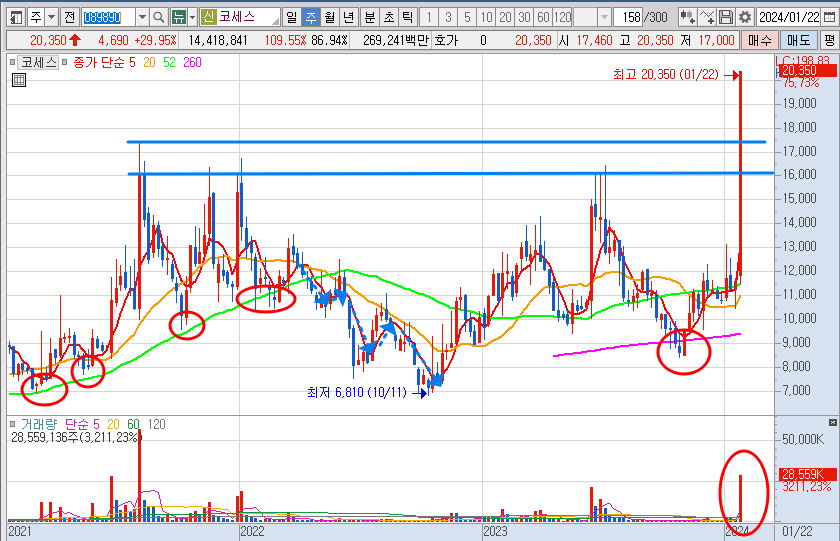Select interval 1 button

coord(429,18)
